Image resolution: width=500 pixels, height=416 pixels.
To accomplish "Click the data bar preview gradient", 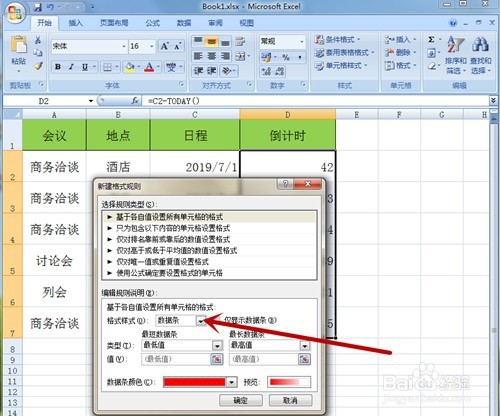I will click(289, 382).
